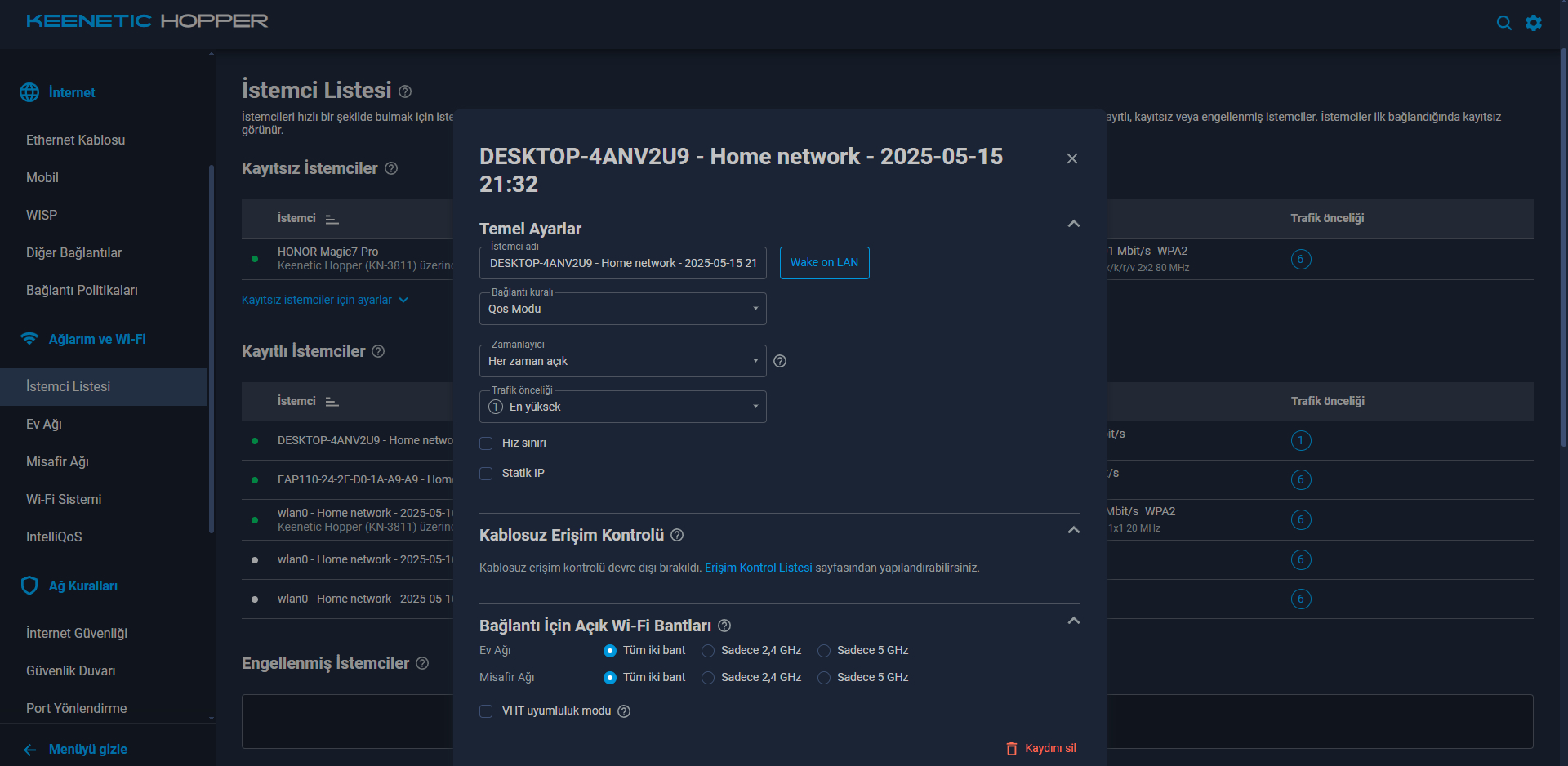Select Sadece 5 GHz for Ev Ağı
Image resolution: width=1568 pixels, height=766 pixels.
point(824,651)
